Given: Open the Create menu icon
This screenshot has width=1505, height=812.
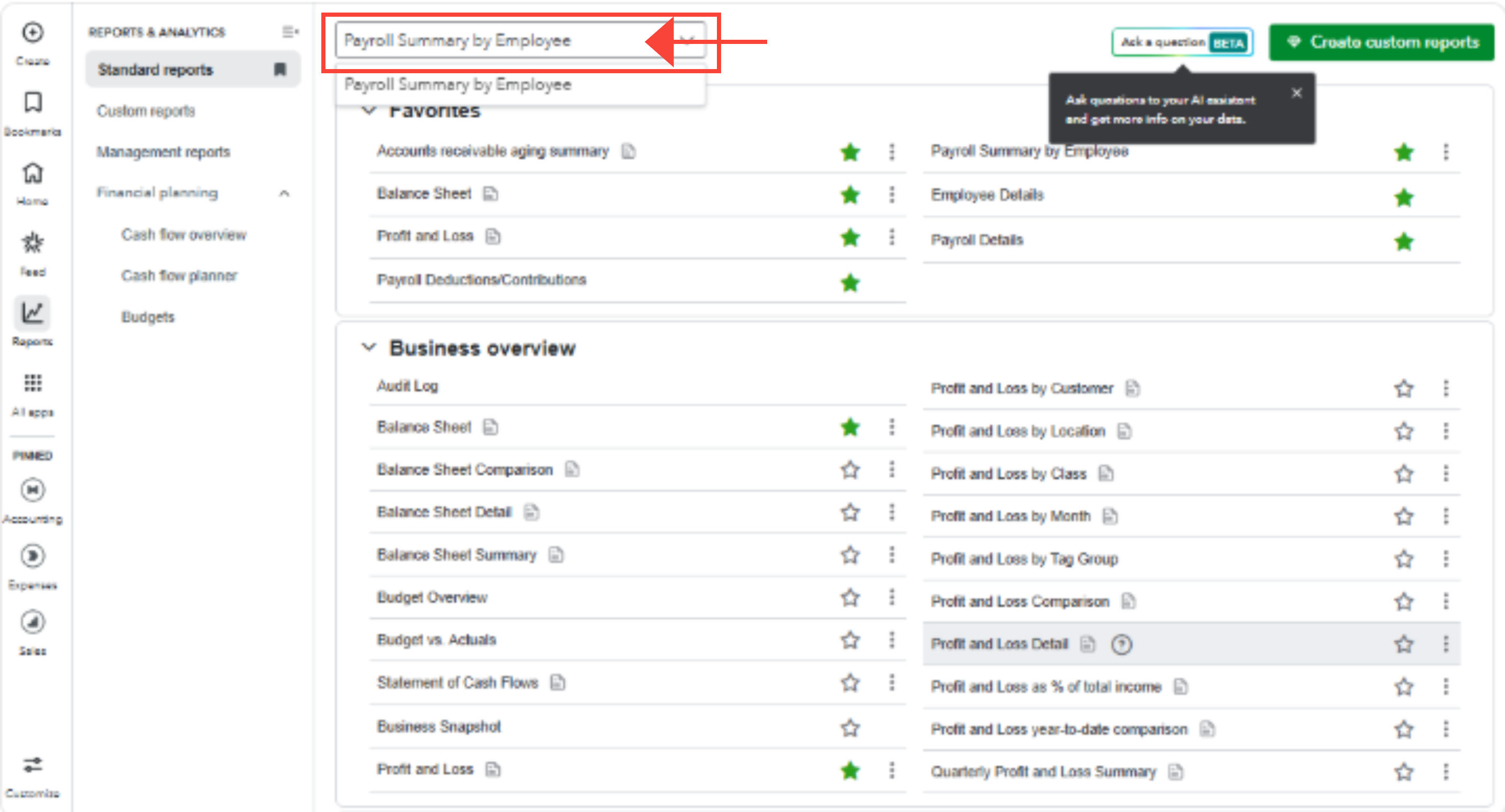Looking at the screenshot, I should pyautogui.click(x=33, y=33).
